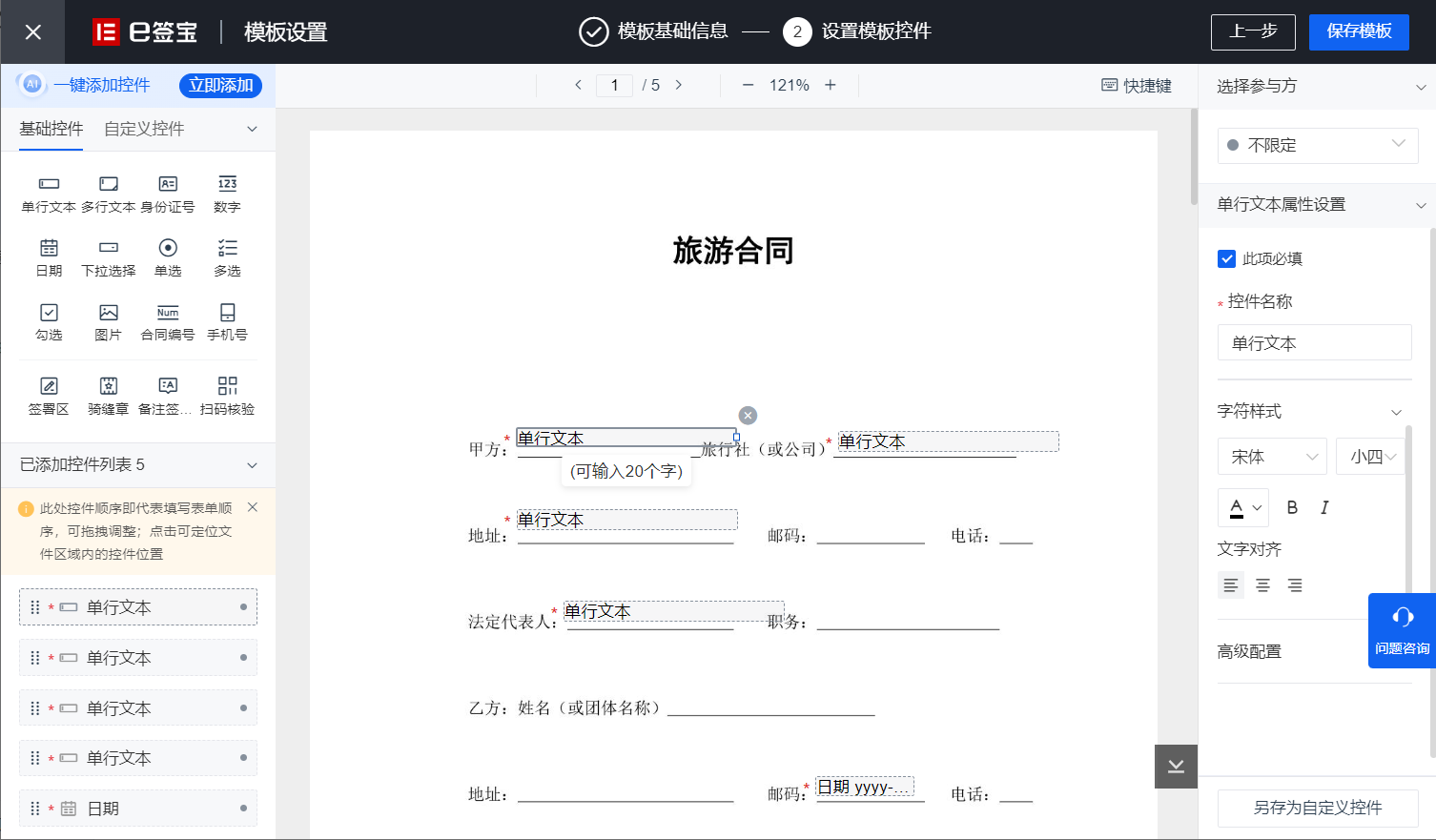Click the 上一步 button
The height and width of the screenshot is (840, 1436).
coord(1253,31)
